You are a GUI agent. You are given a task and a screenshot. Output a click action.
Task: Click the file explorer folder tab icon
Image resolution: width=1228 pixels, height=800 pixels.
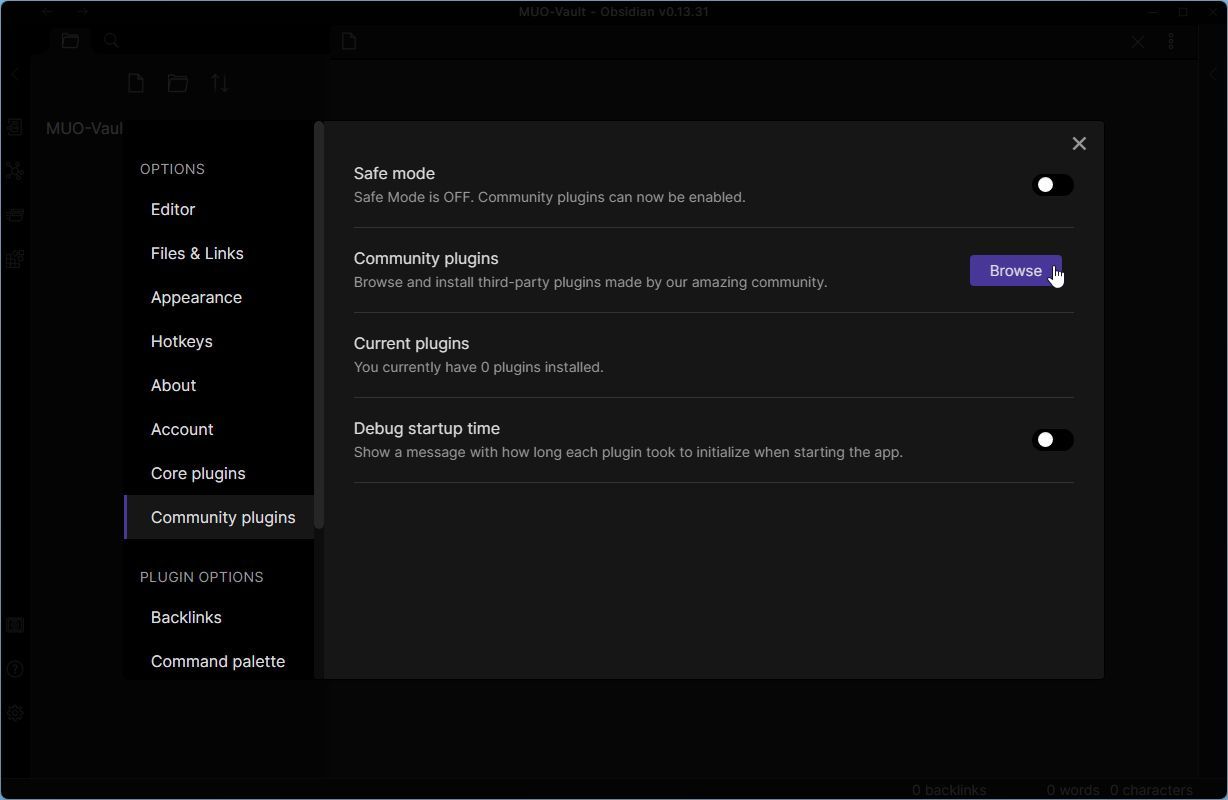(70, 41)
